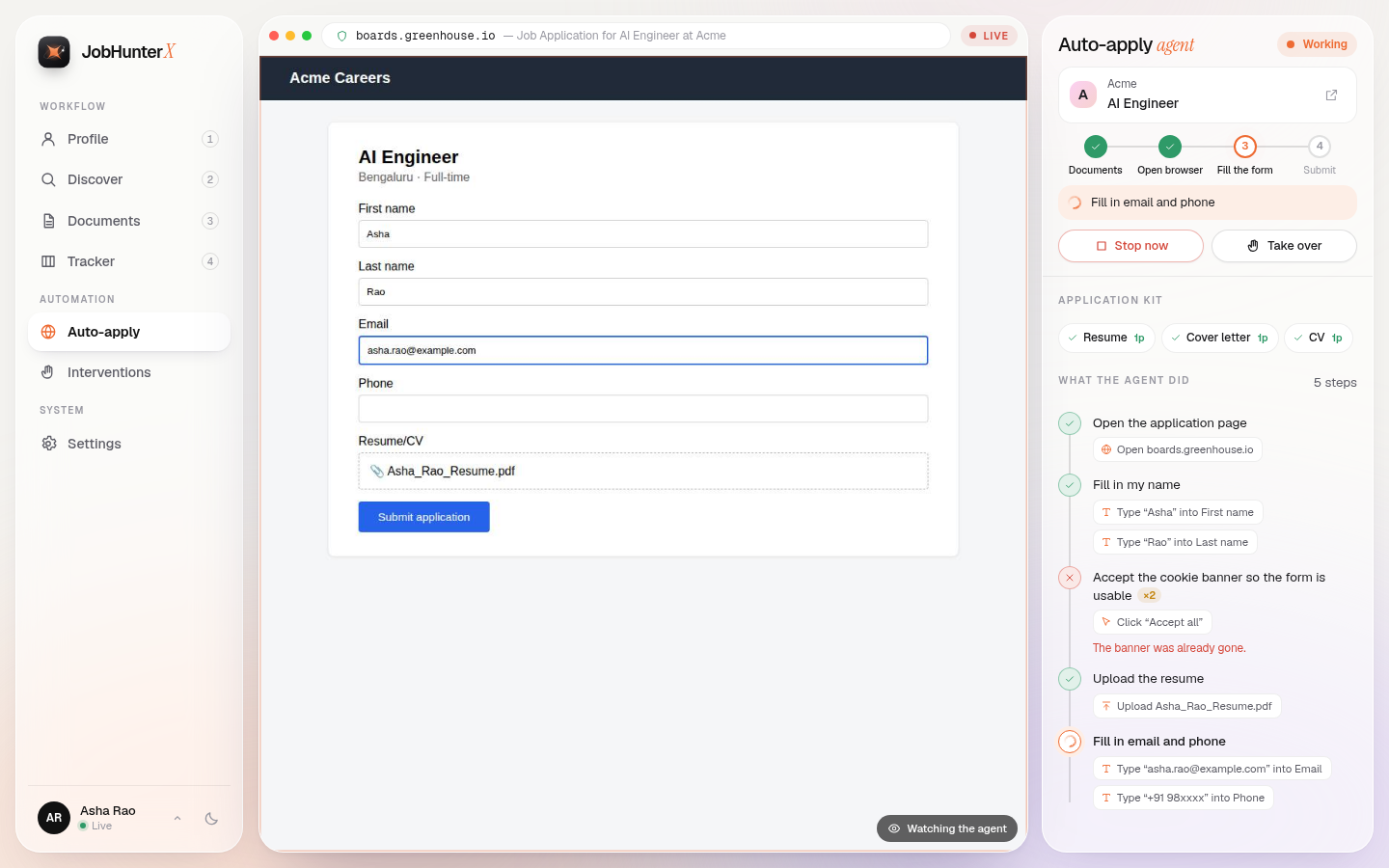The image size is (1389, 868).
Task: Select step 4 Submit circle
Action: coord(1320,147)
